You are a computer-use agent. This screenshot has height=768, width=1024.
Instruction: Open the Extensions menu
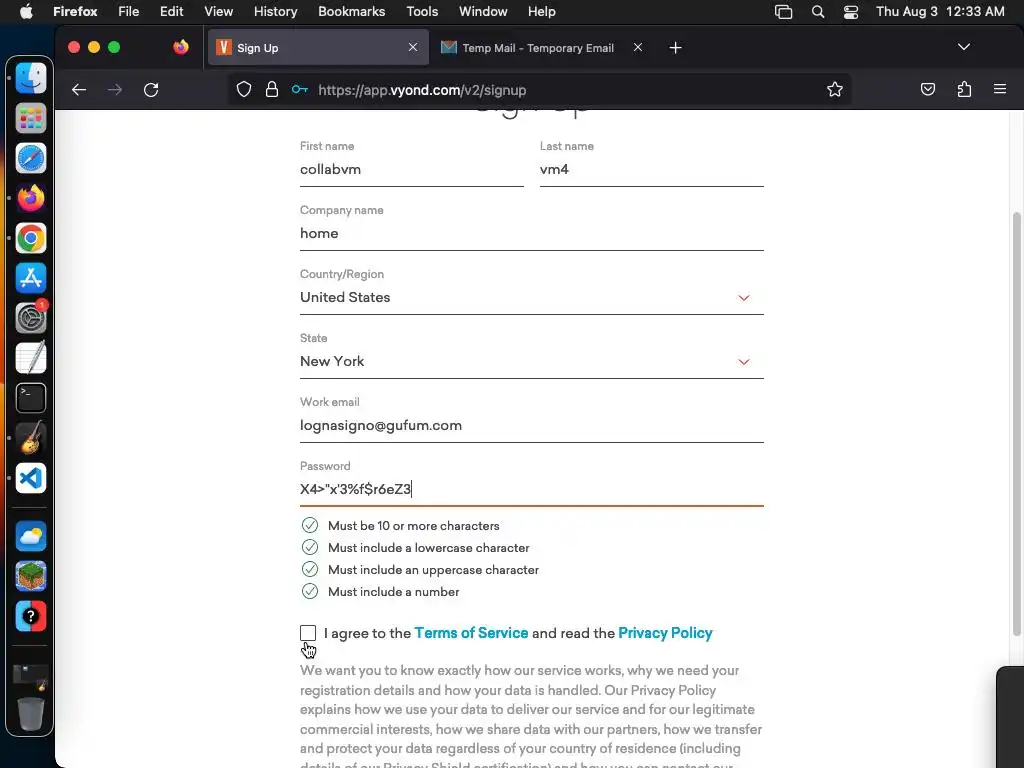[964, 90]
